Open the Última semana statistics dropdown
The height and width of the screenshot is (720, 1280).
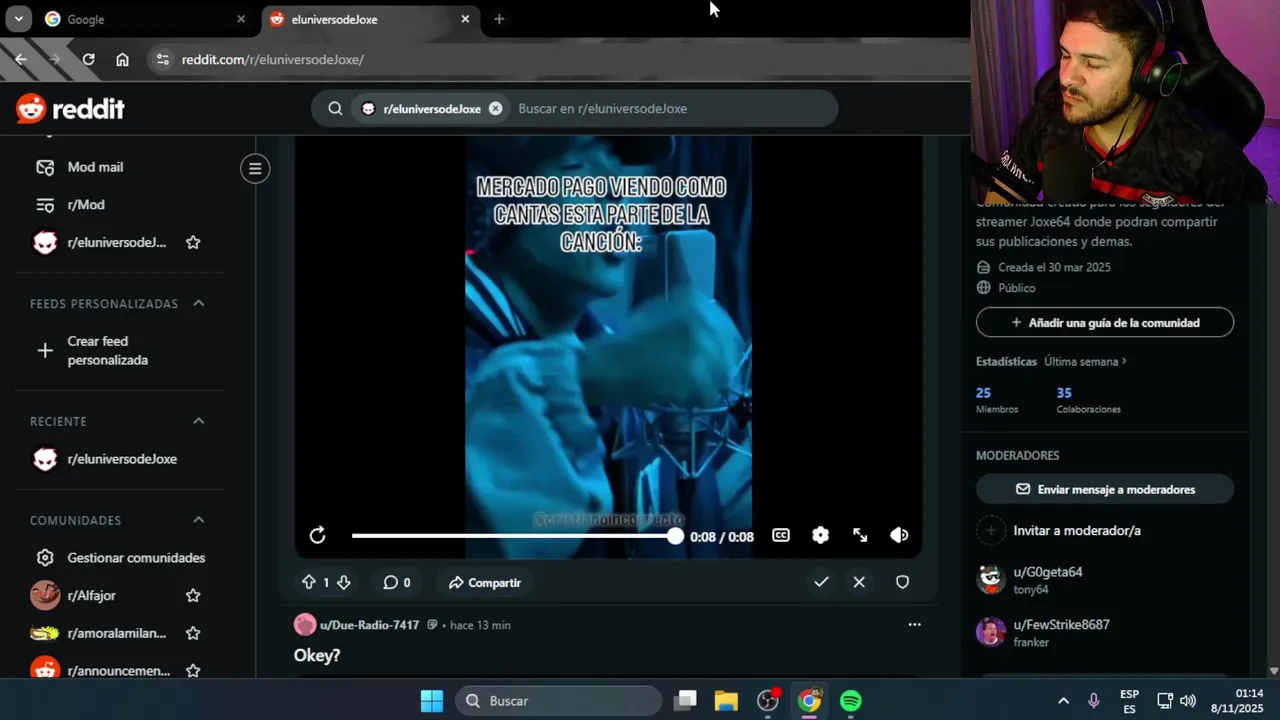click(x=1085, y=361)
